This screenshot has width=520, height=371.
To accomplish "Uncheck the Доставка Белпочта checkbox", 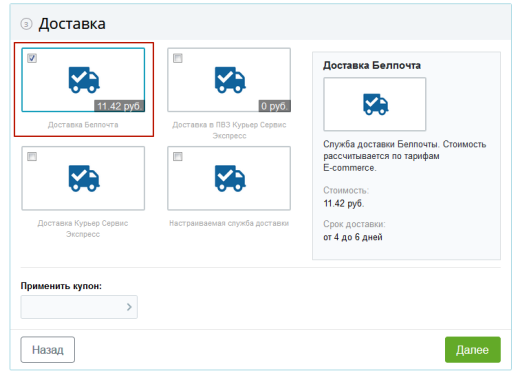I will (32, 58).
